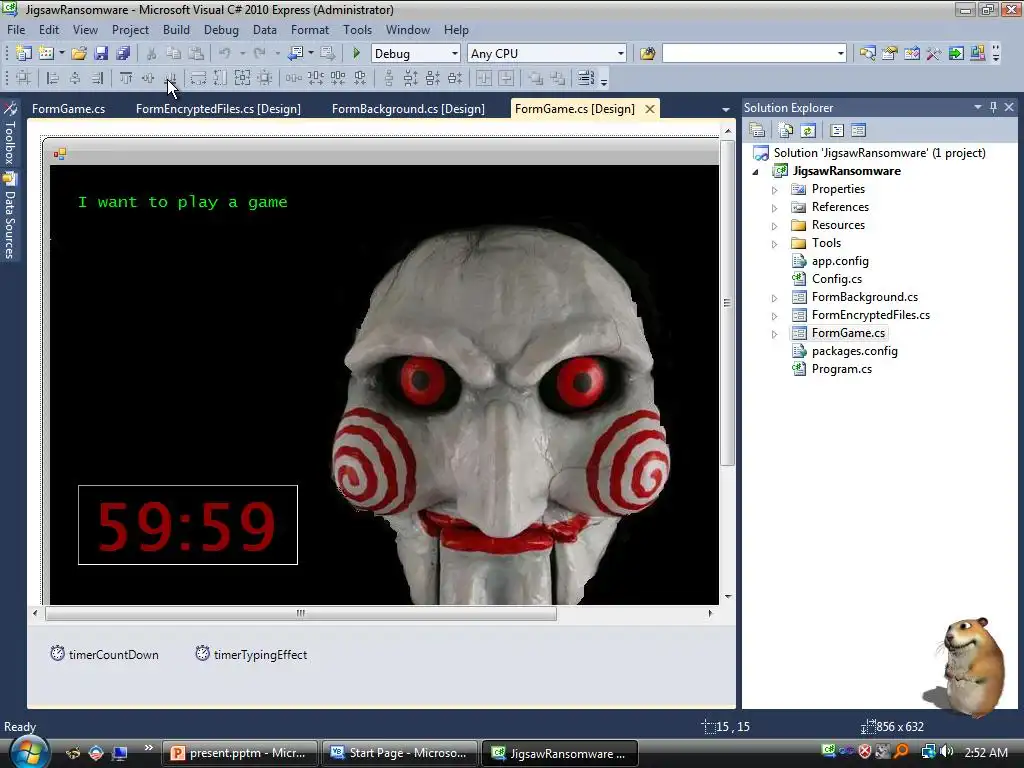Open Find in Files with the binoculars folder icon
1024x768 pixels.
[647, 54]
